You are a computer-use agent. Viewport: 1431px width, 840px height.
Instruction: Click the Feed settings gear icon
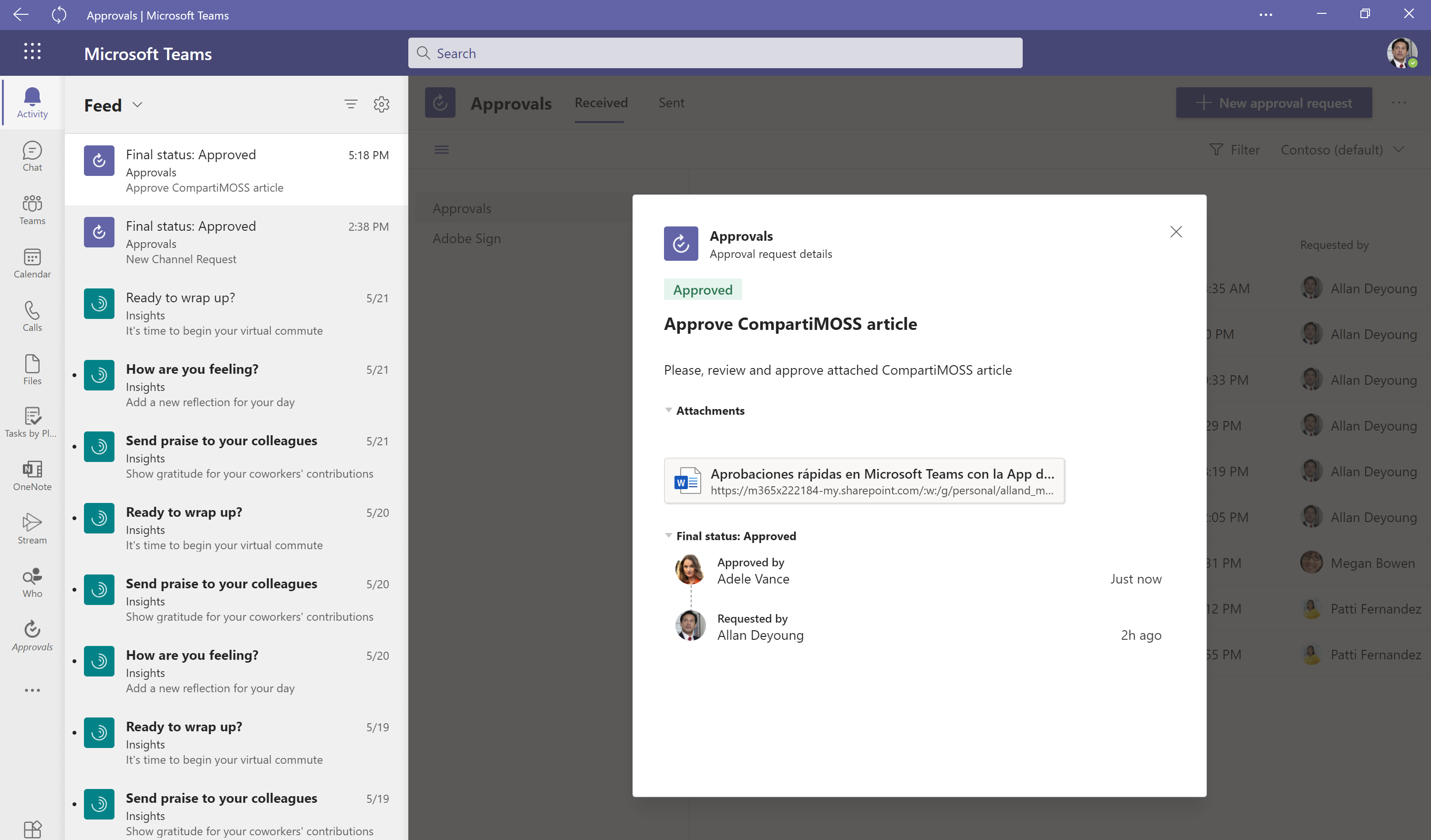381,104
